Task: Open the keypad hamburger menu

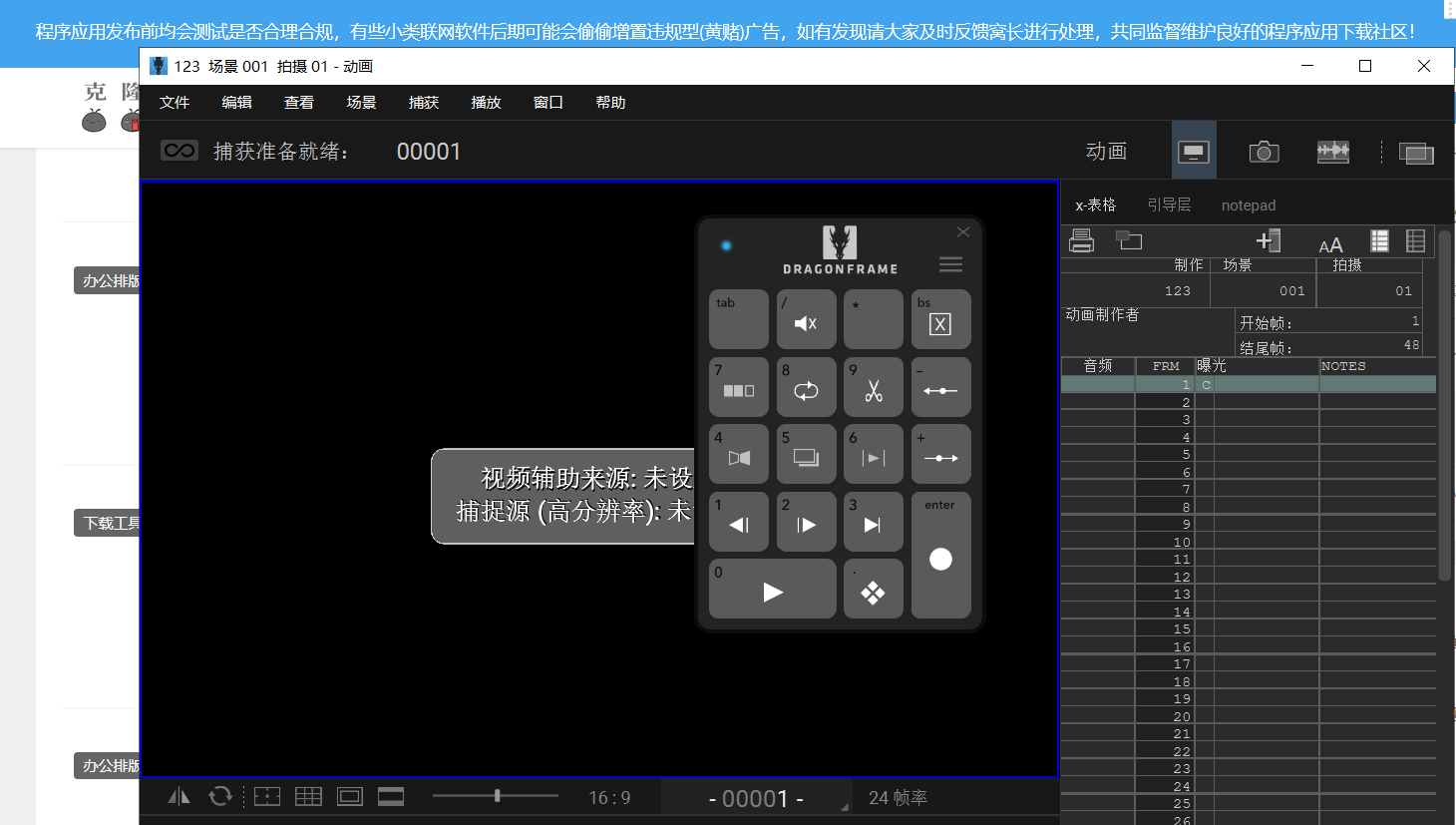Action: 950,264
